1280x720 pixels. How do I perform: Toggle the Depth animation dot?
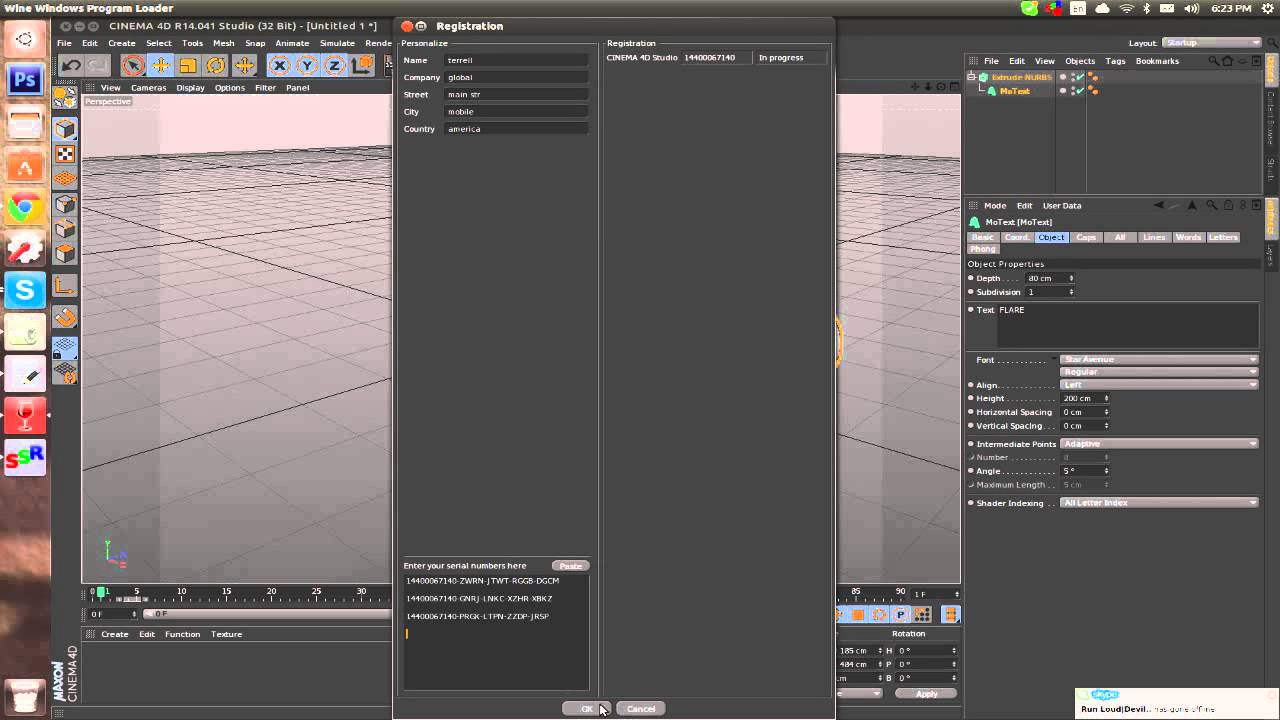pos(971,278)
